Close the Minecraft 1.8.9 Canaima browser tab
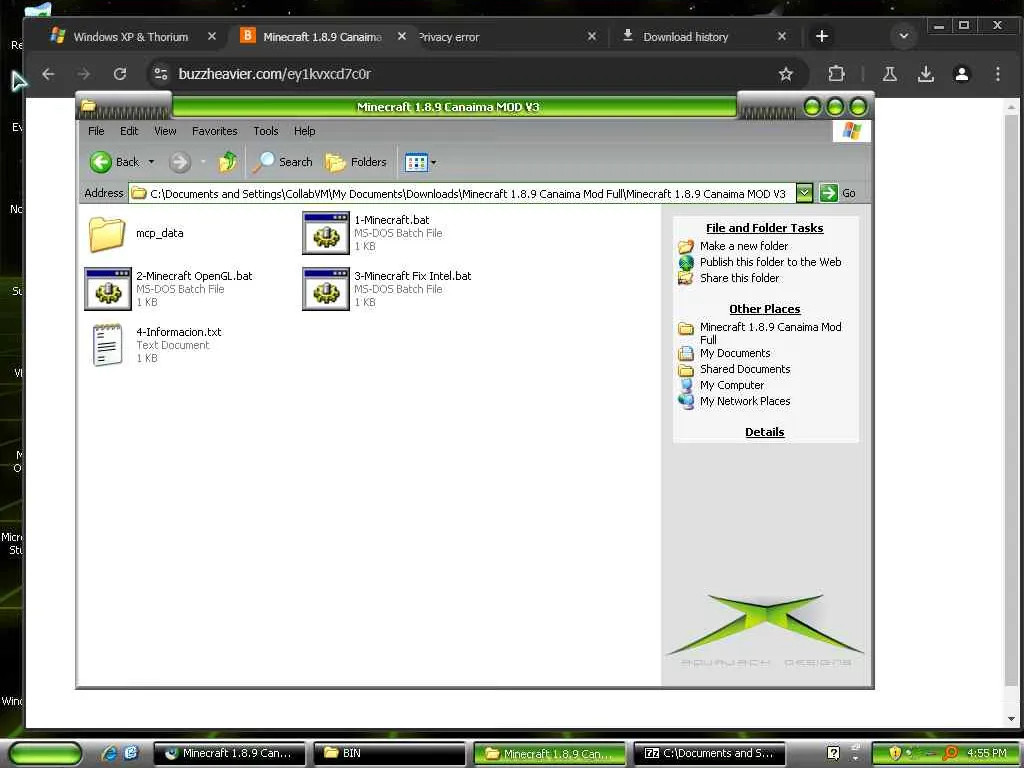Screen dimensions: 1024x768 pos(402,37)
